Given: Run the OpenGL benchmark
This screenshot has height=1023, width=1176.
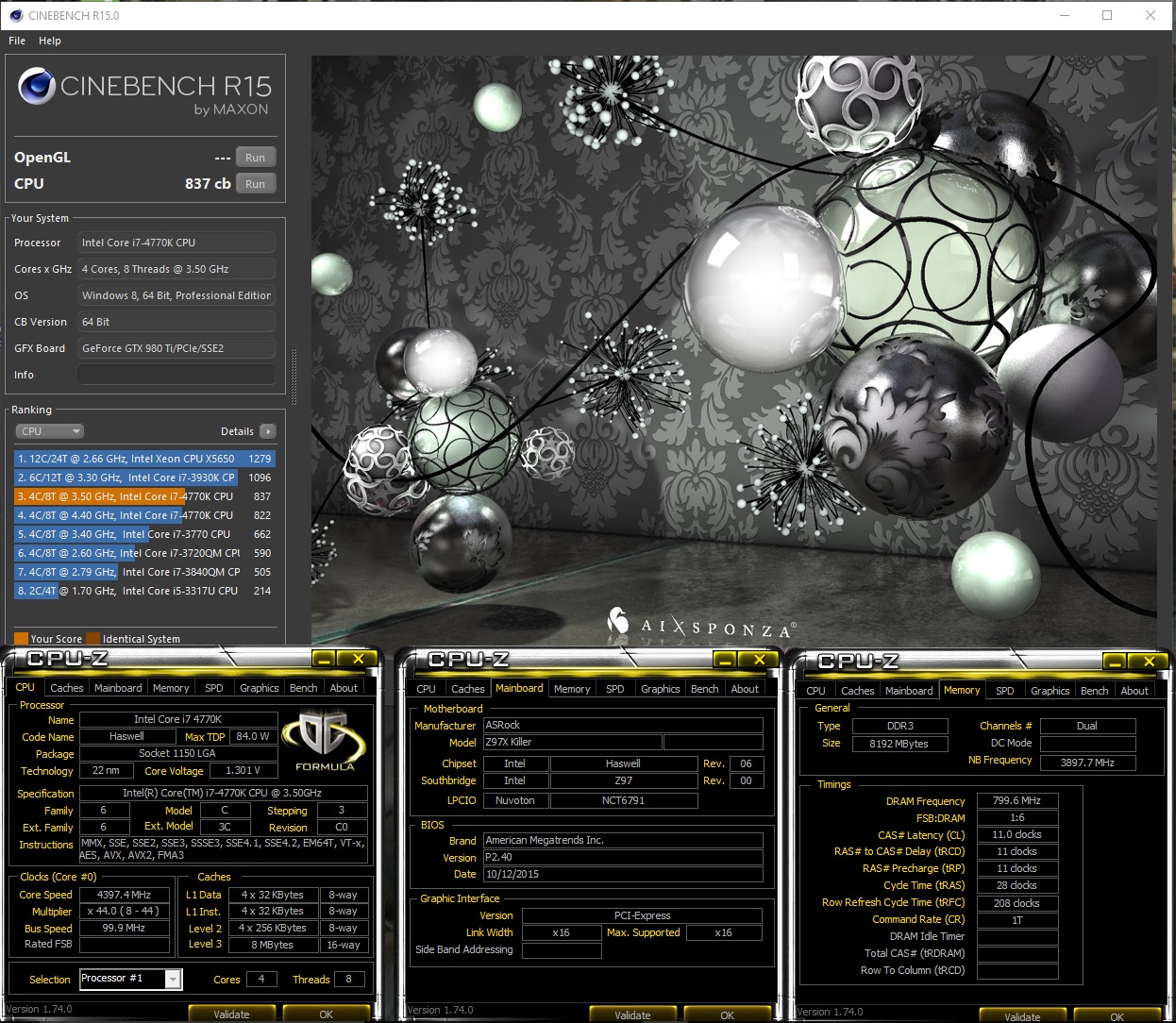Looking at the screenshot, I should (255, 158).
